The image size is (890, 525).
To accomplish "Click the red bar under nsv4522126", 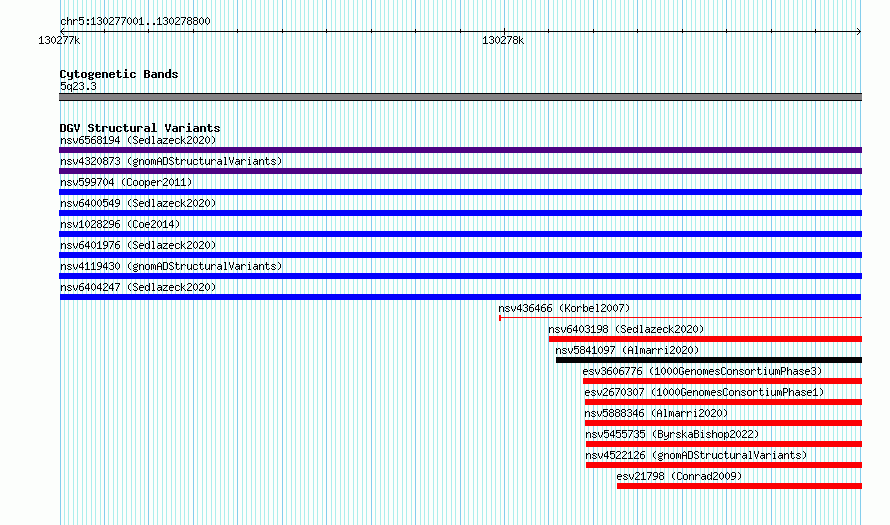I will [724, 465].
